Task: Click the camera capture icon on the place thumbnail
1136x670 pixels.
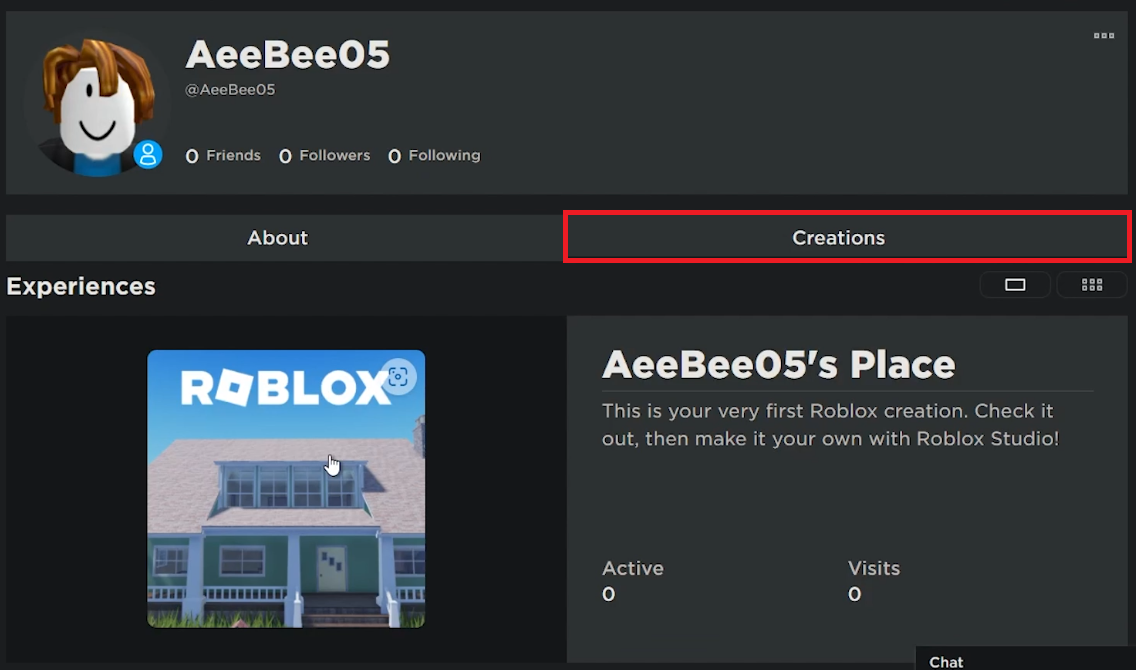Action: 398,377
